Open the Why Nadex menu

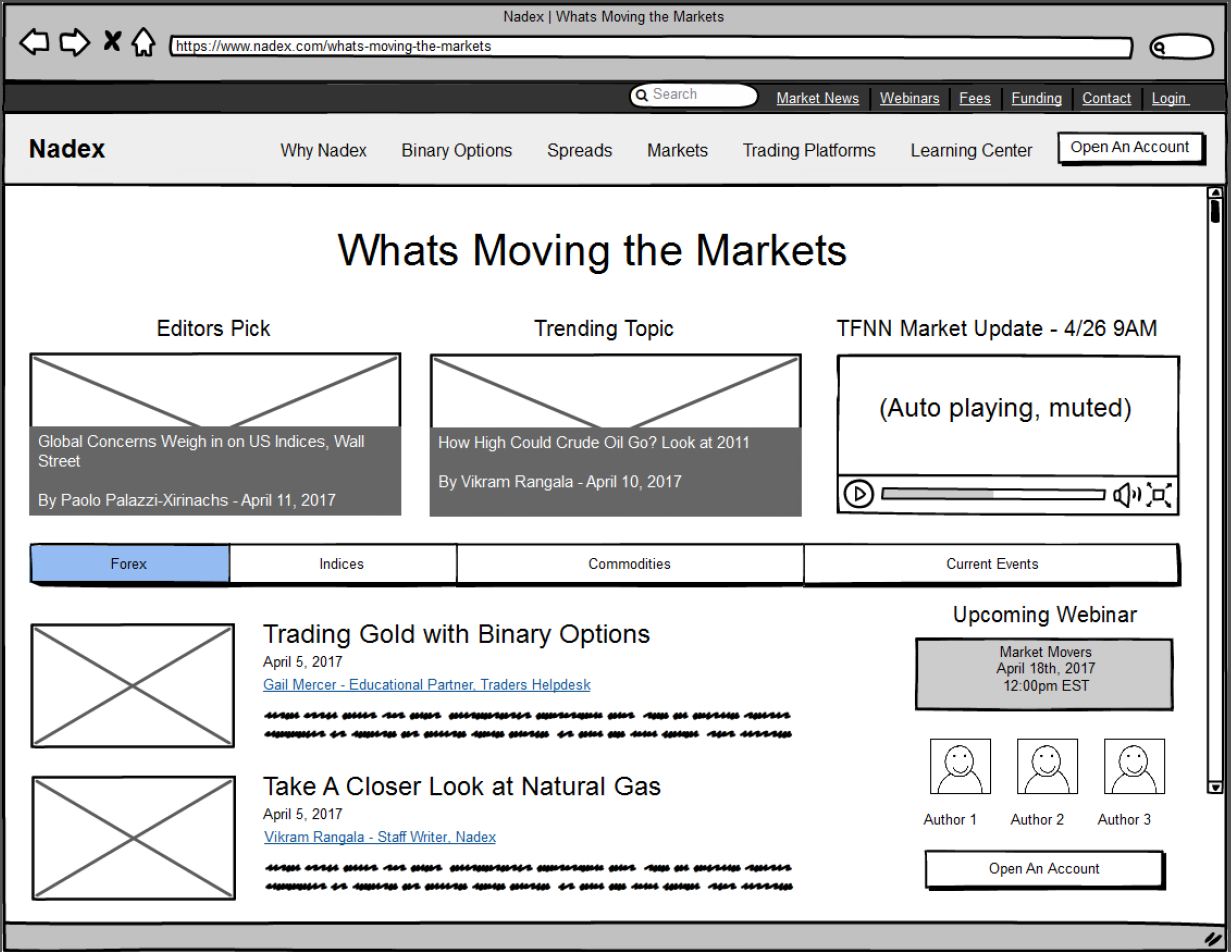323,150
